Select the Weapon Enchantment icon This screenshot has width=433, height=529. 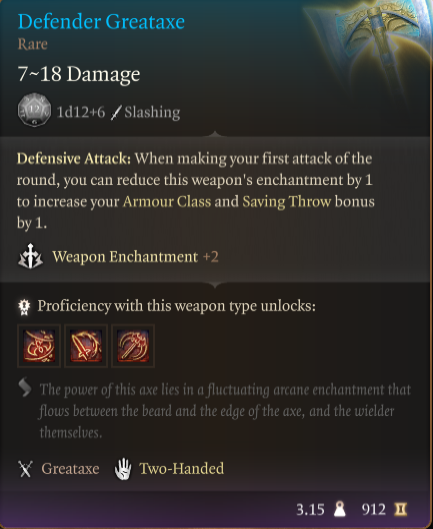30,256
